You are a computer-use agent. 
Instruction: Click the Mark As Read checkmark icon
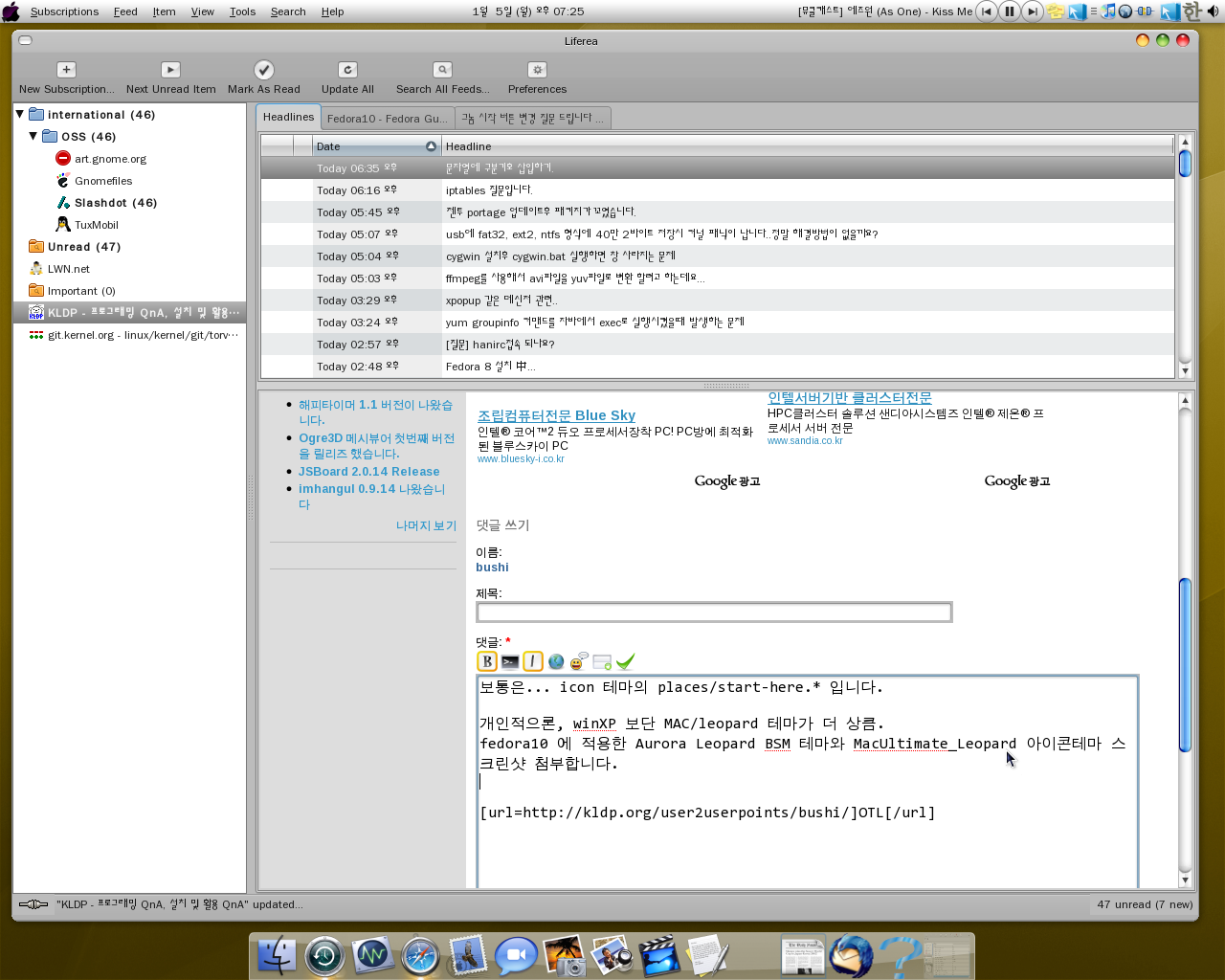tap(264, 70)
